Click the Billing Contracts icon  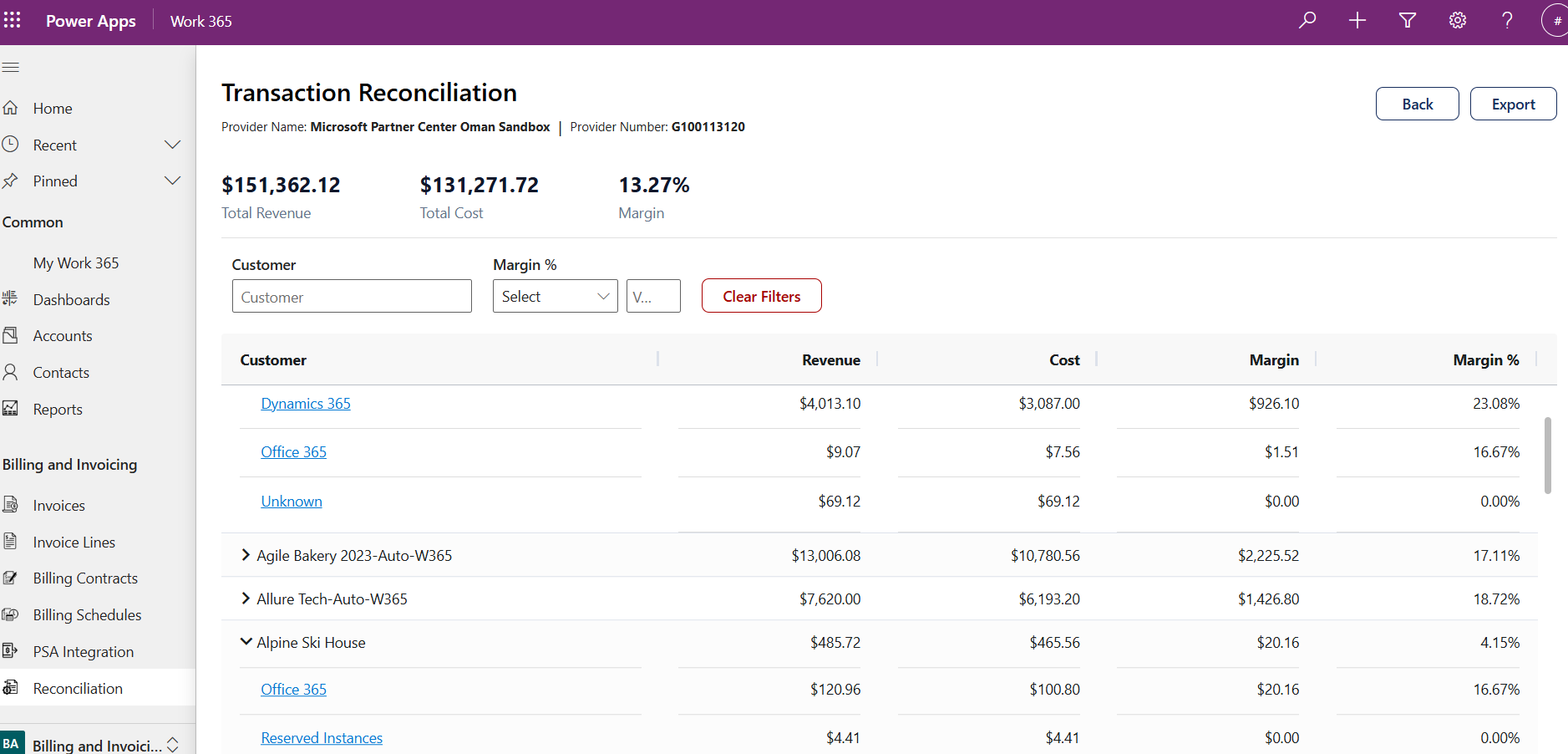click(11, 578)
